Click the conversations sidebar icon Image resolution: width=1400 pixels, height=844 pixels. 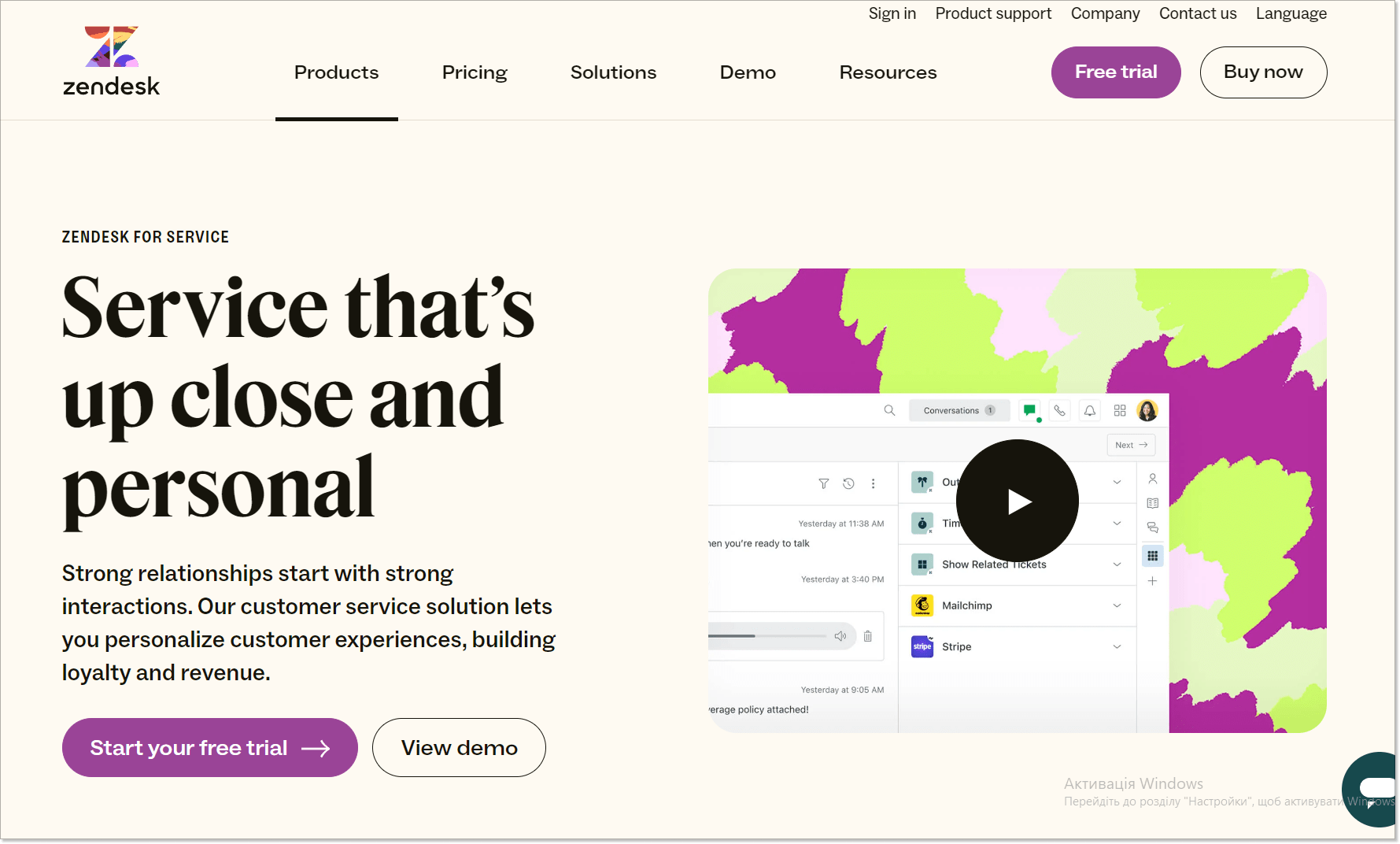(x=1152, y=527)
